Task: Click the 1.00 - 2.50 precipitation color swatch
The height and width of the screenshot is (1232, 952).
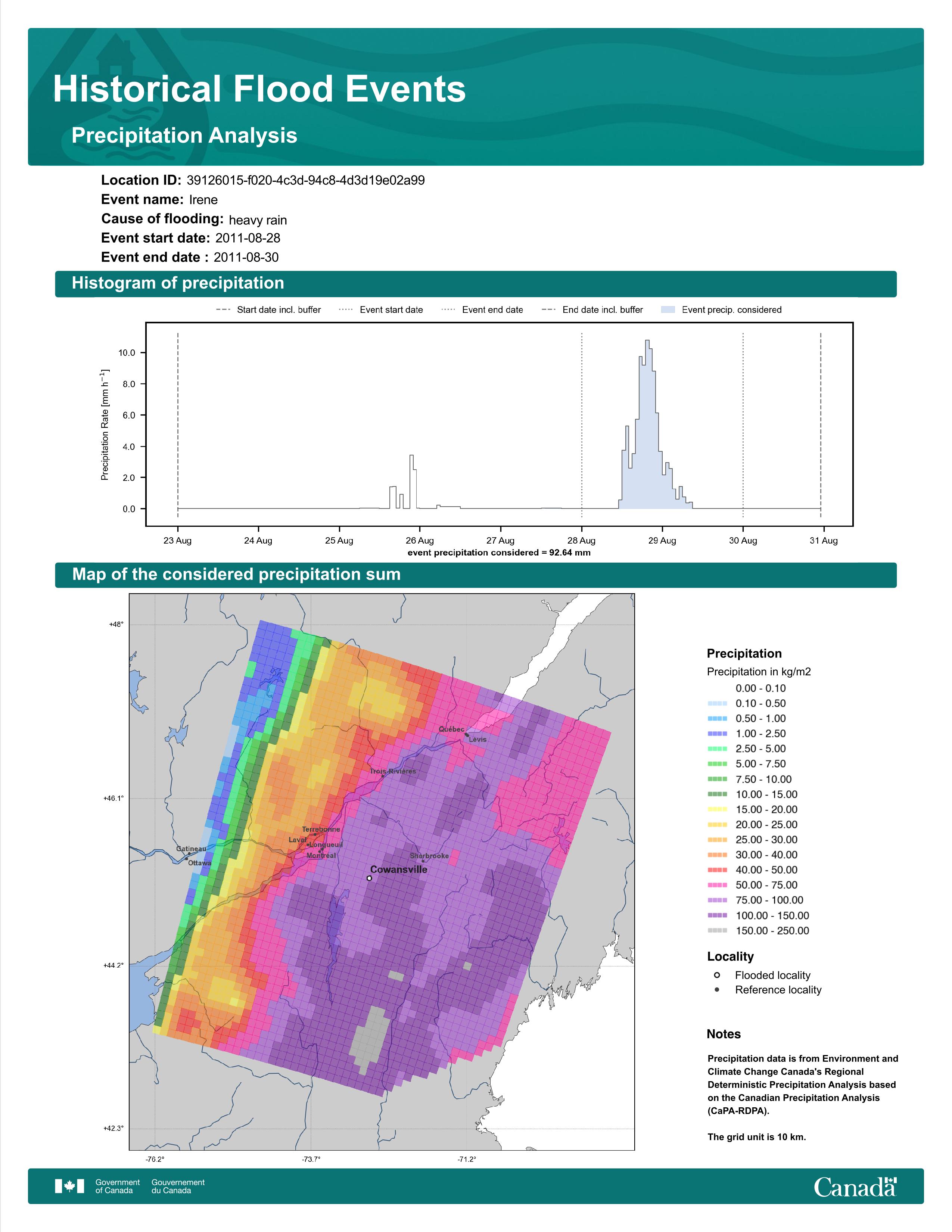Action: (x=718, y=733)
